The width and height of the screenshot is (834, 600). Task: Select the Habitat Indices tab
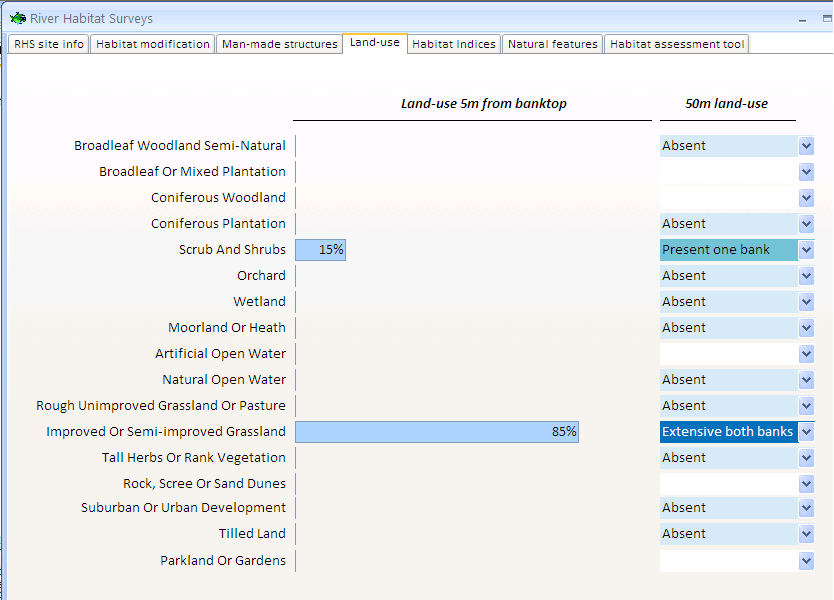[x=454, y=44]
